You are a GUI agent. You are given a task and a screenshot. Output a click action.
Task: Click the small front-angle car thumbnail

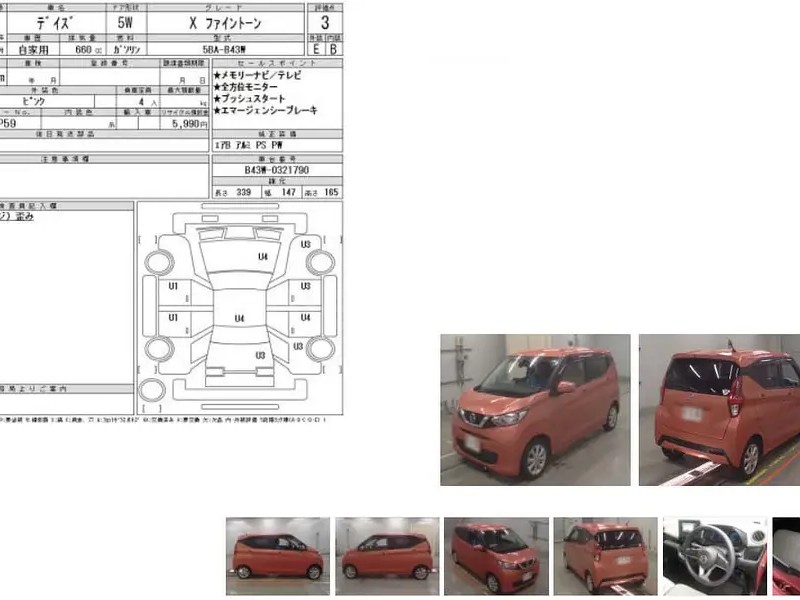coord(496,548)
